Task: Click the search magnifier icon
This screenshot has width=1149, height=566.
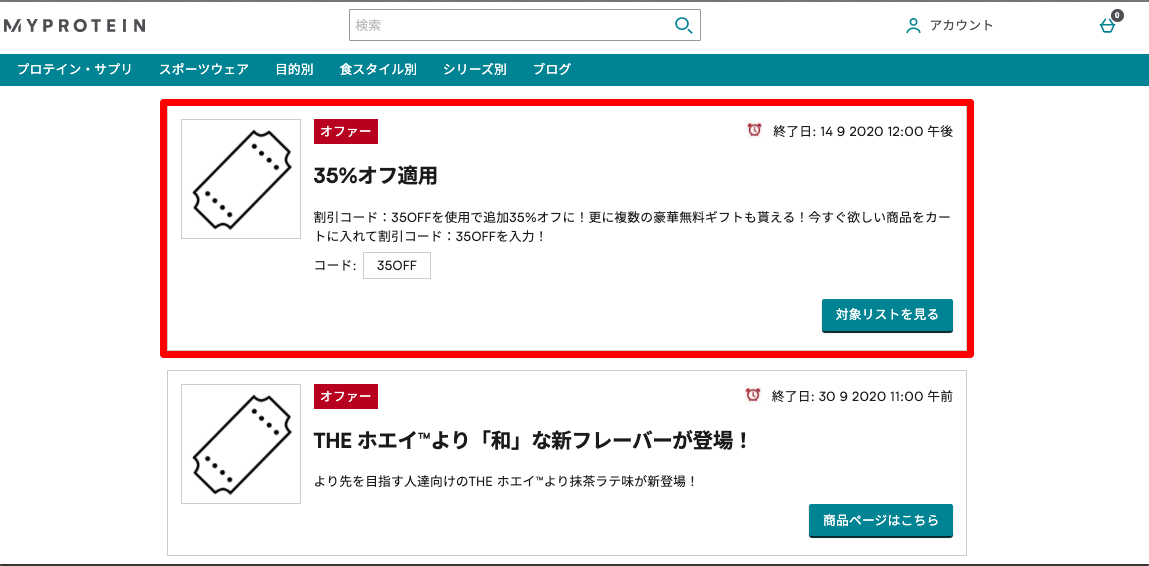Action: 683,26
